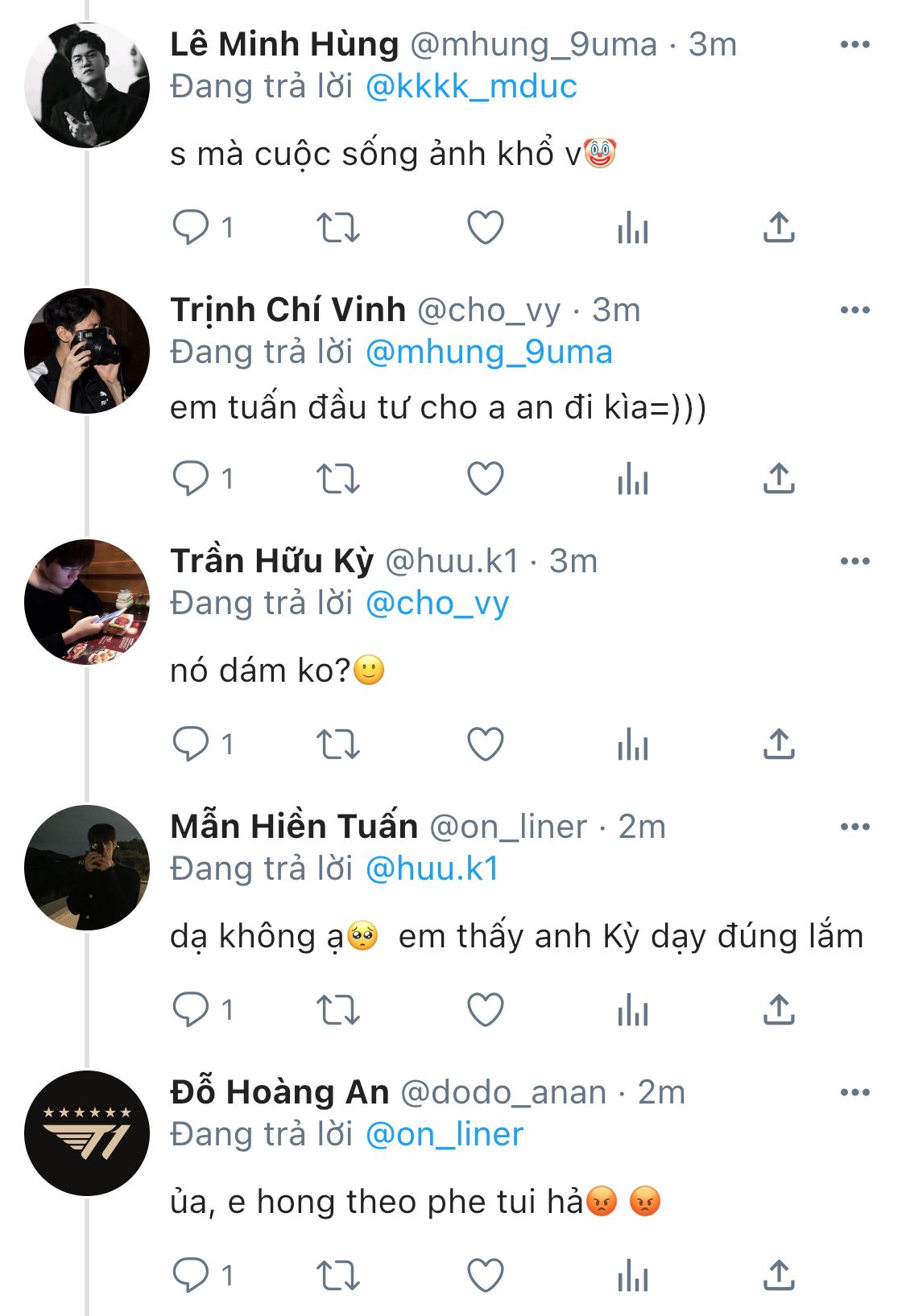Retweet Trịnh Chí Vinh's reply
This screenshot has height=1316, width=906.
pyautogui.click(x=337, y=479)
